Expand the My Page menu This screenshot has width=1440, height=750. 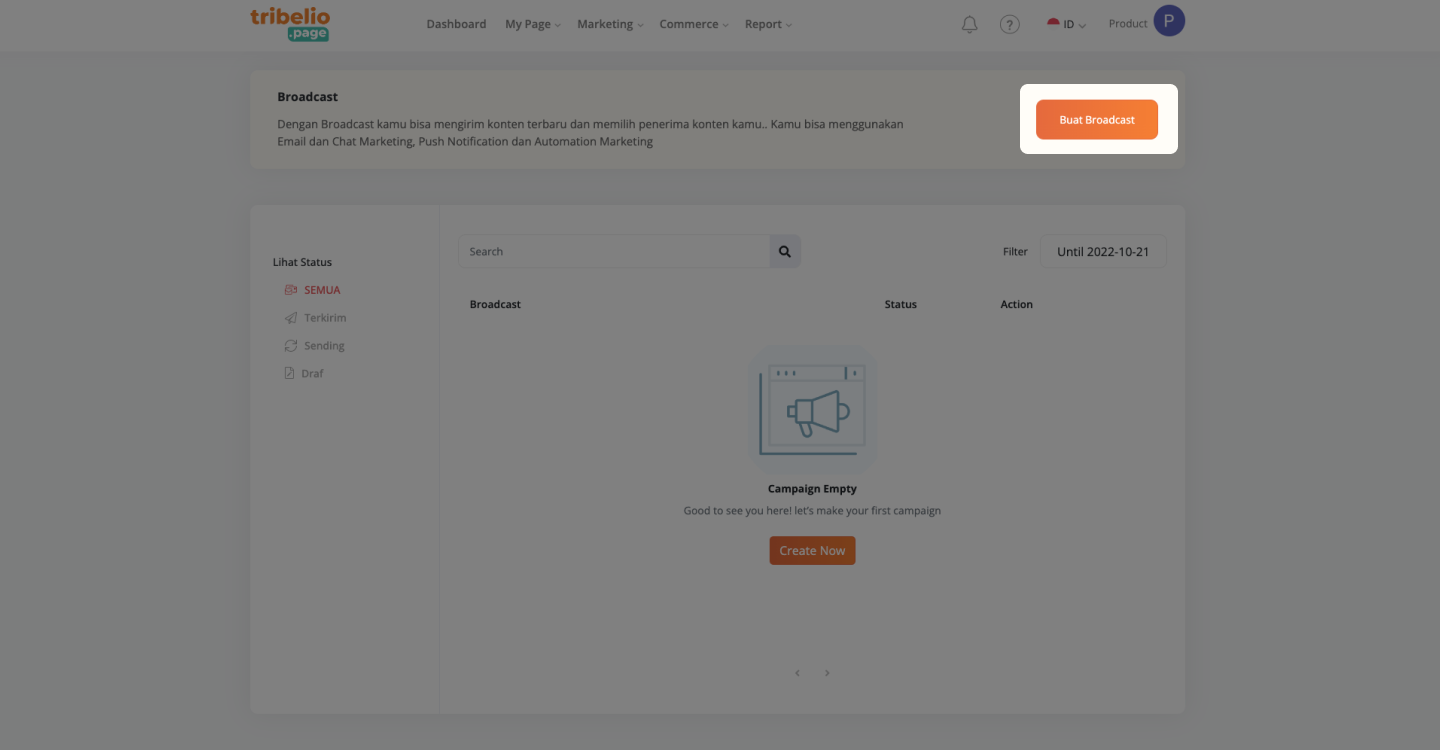click(533, 25)
